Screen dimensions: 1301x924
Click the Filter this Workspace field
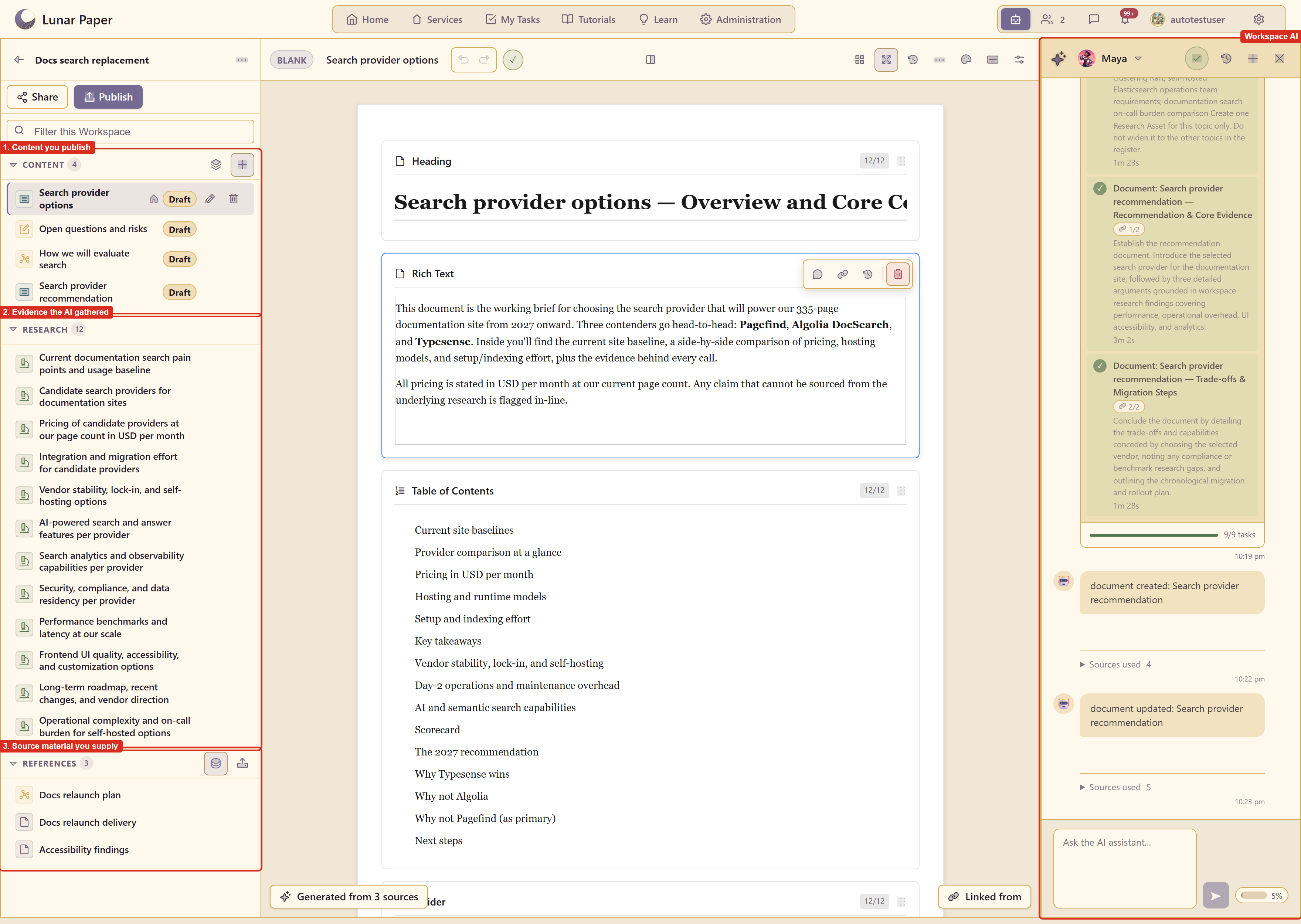130,132
